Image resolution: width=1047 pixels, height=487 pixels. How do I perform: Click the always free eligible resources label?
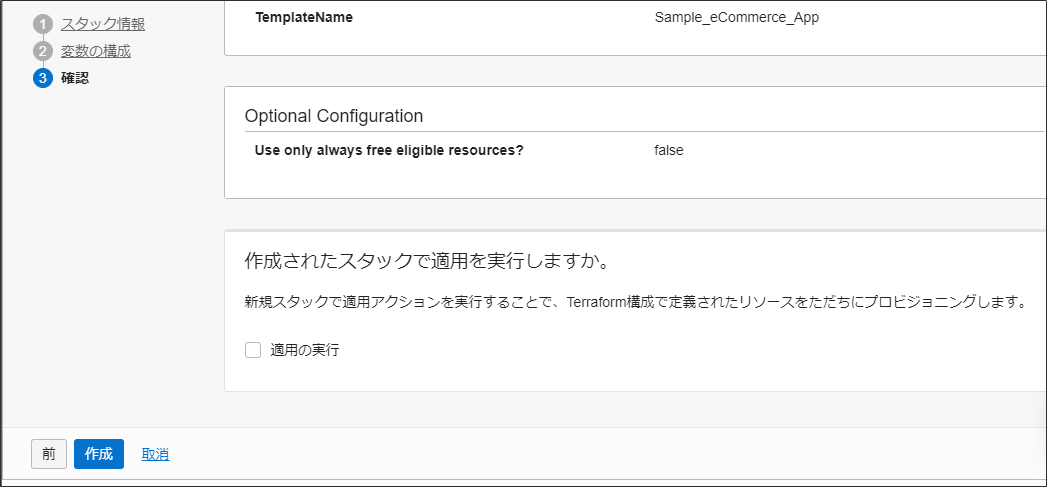pos(389,150)
